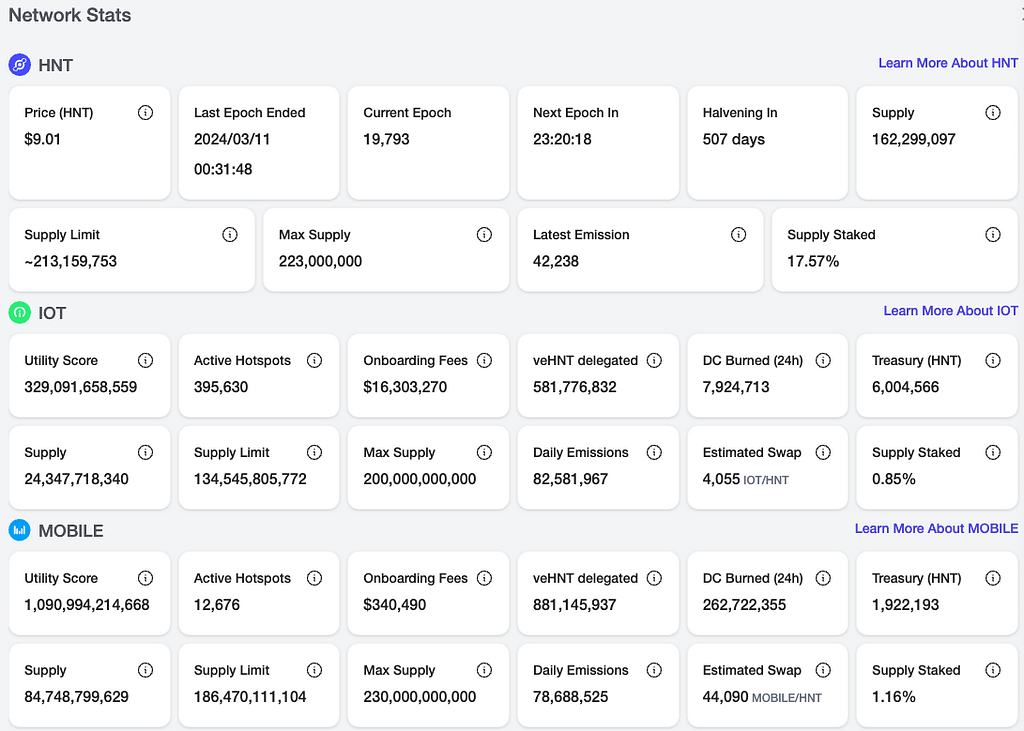Click the green IOT token logo
The width and height of the screenshot is (1024, 731).
(20, 313)
